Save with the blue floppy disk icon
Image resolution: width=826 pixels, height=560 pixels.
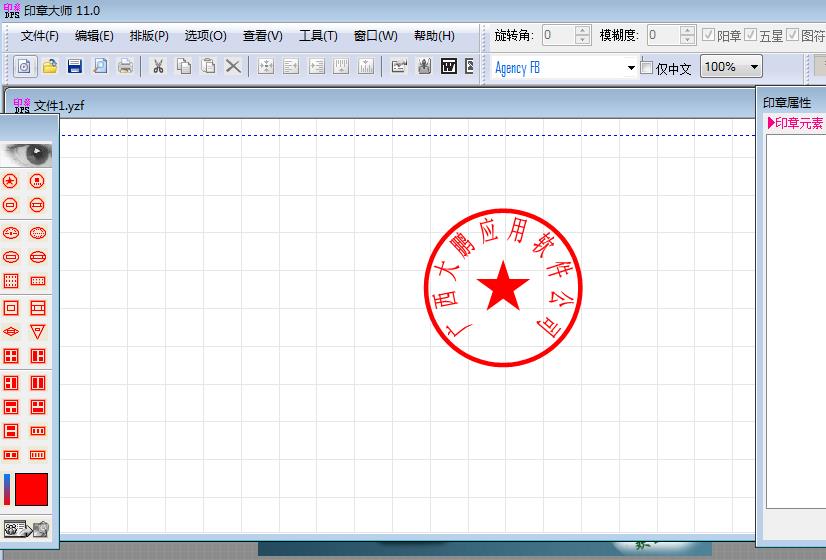(x=75, y=67)
